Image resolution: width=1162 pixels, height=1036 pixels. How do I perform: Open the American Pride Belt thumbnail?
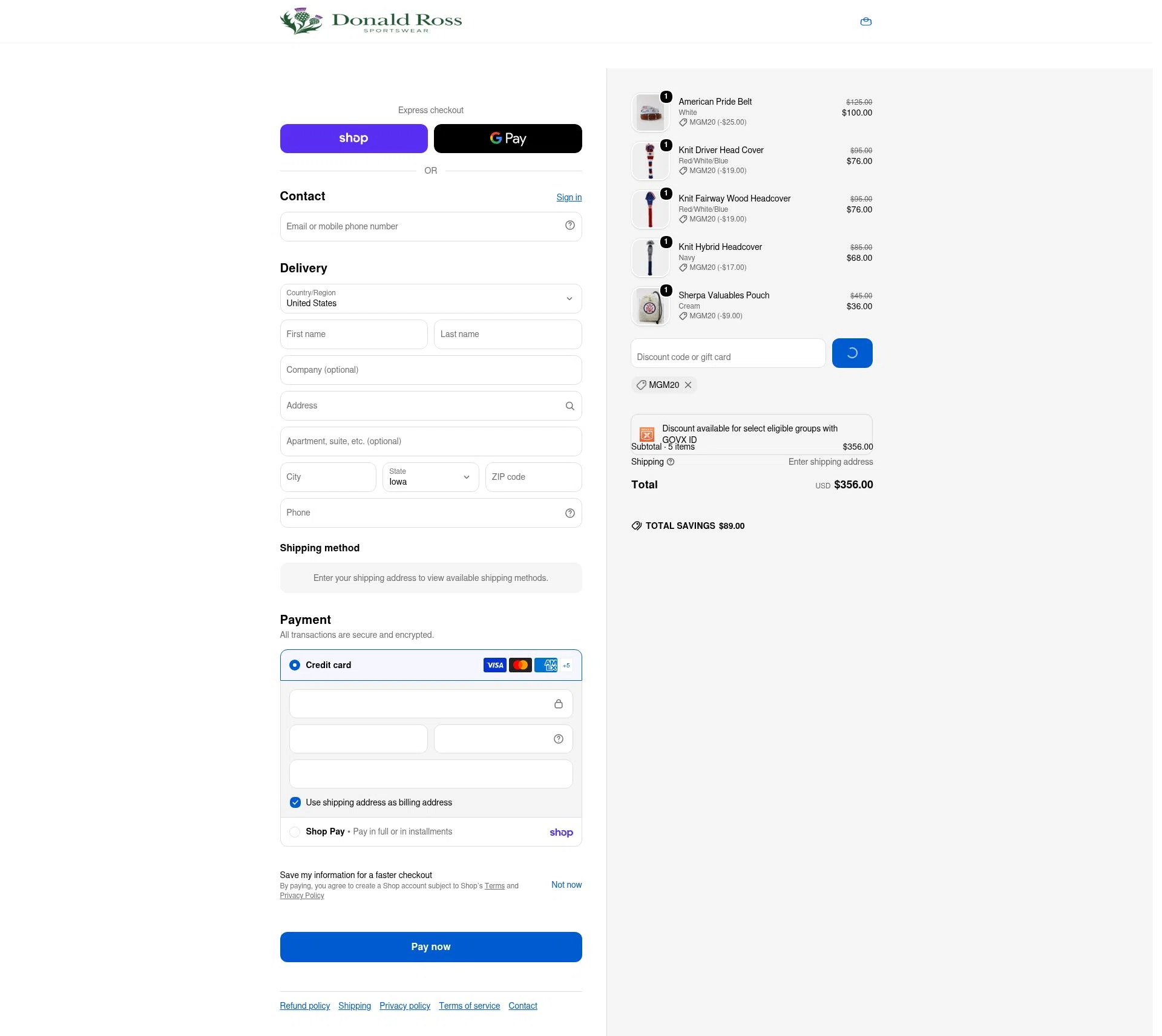(651, 113)
